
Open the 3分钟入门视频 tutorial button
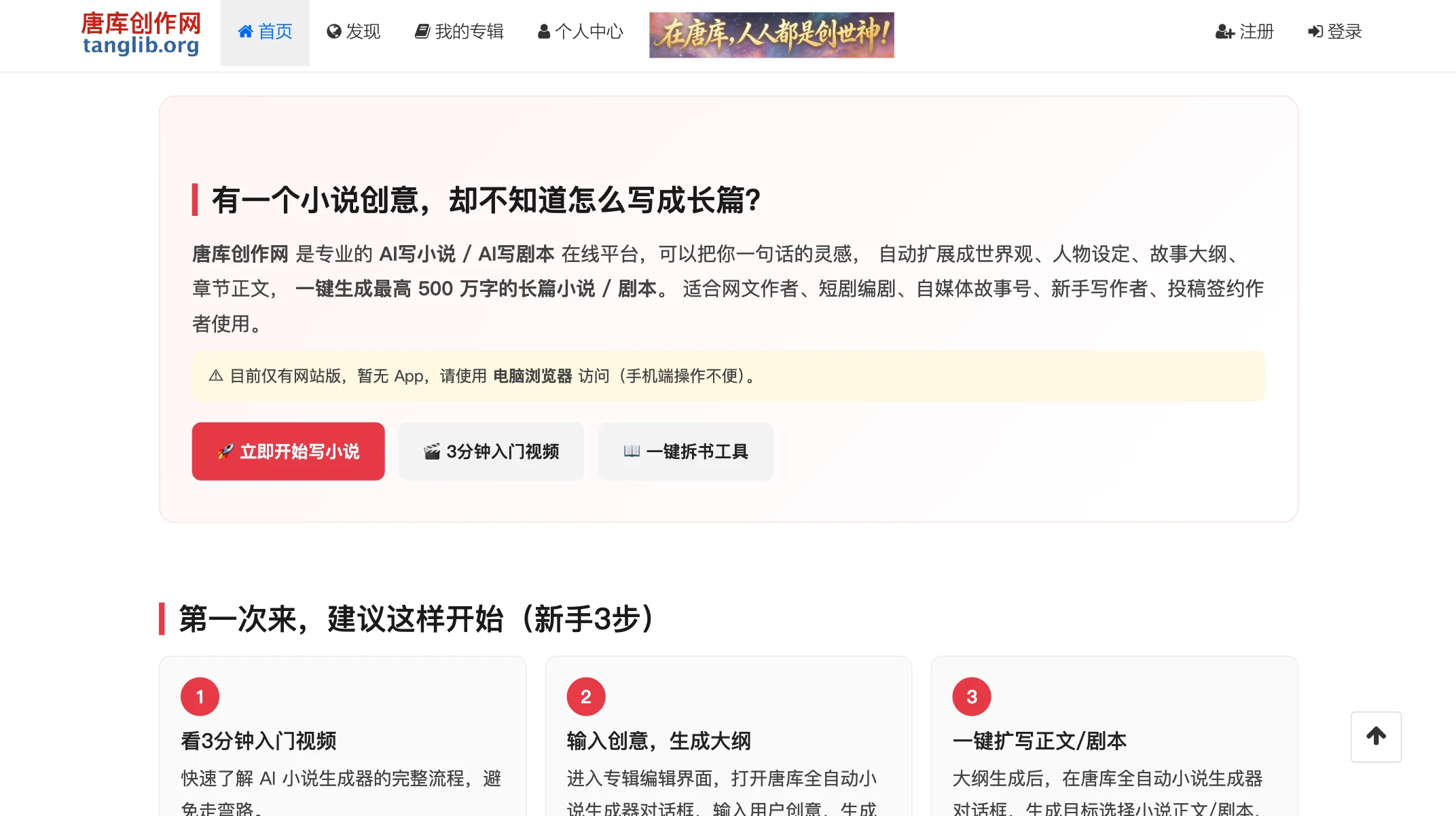491,451
